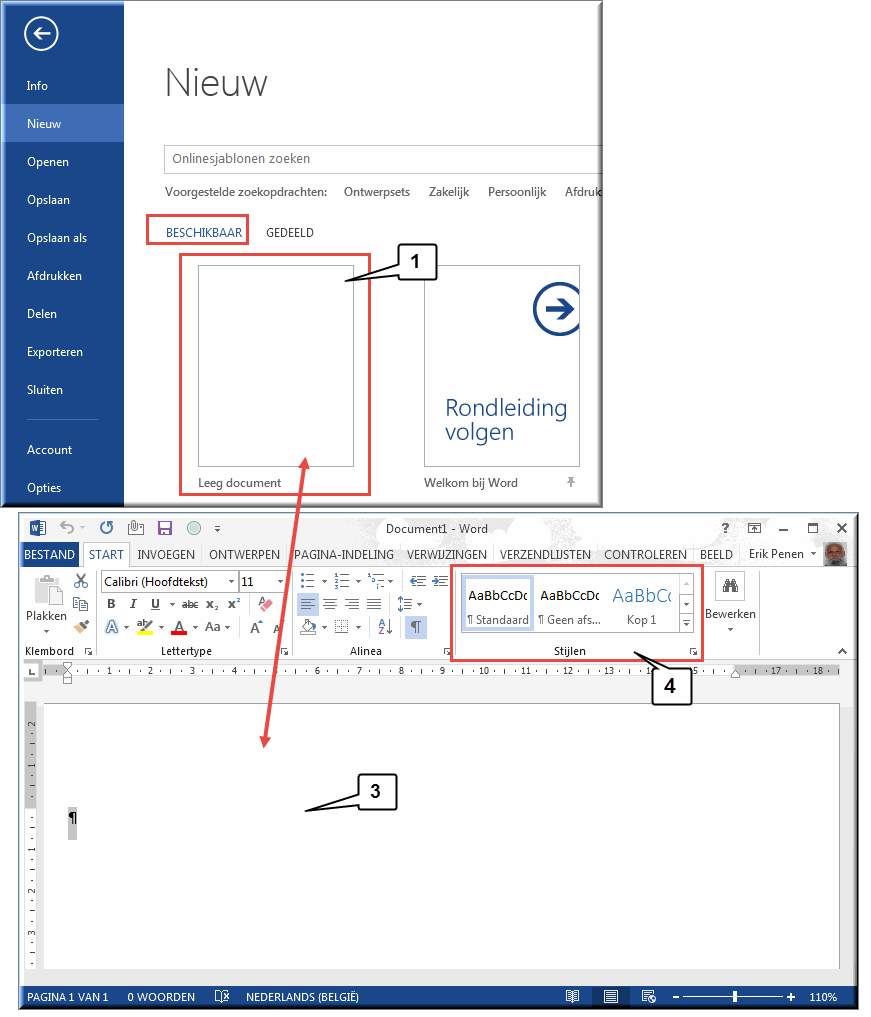The image size is (871, 1017).
Task: Click the Word application icon in the title bar
Action: click(38, 528)
